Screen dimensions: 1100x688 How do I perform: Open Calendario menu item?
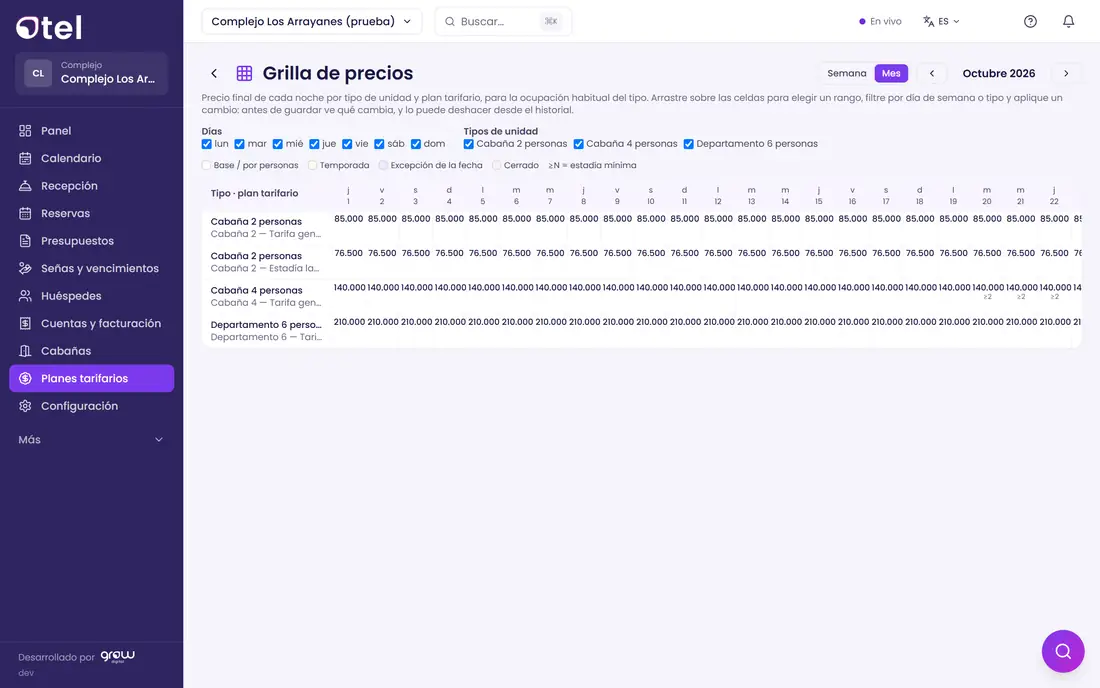91,158
